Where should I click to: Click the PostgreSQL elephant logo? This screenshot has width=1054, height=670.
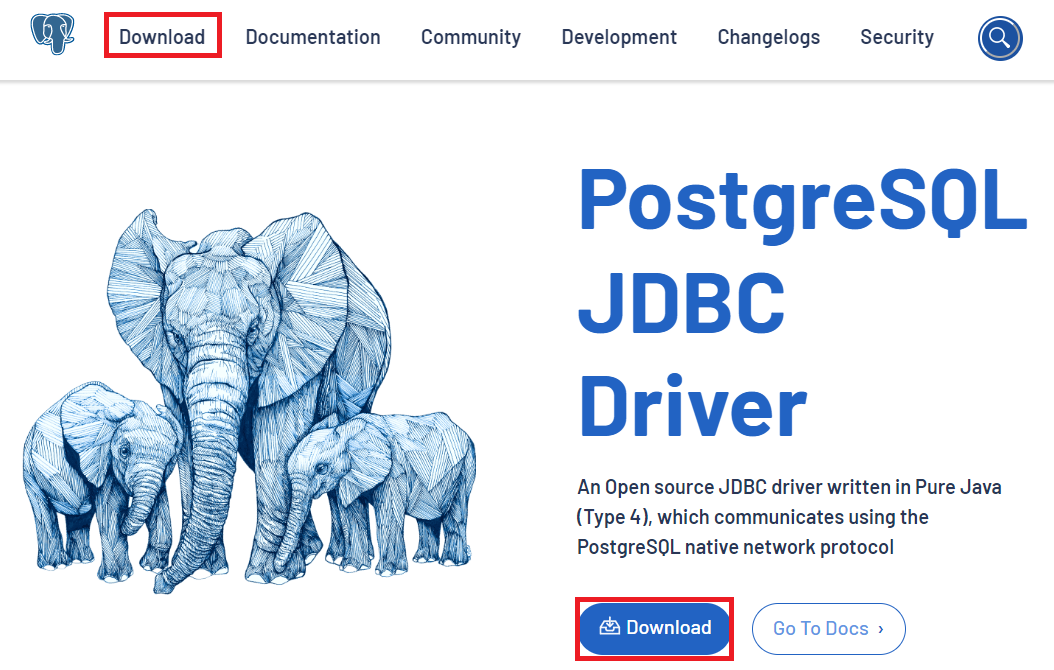coord(52,34)
